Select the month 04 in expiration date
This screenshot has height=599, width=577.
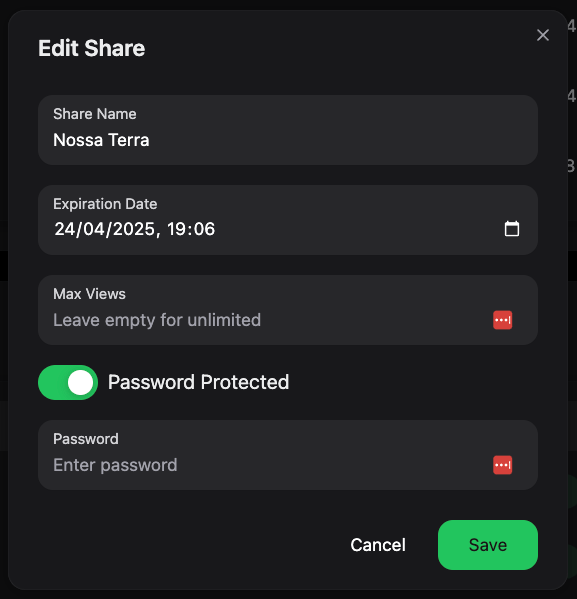(94, 229)
